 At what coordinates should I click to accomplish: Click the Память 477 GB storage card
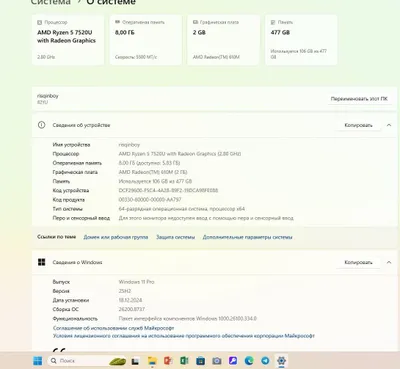coord(301,40)
